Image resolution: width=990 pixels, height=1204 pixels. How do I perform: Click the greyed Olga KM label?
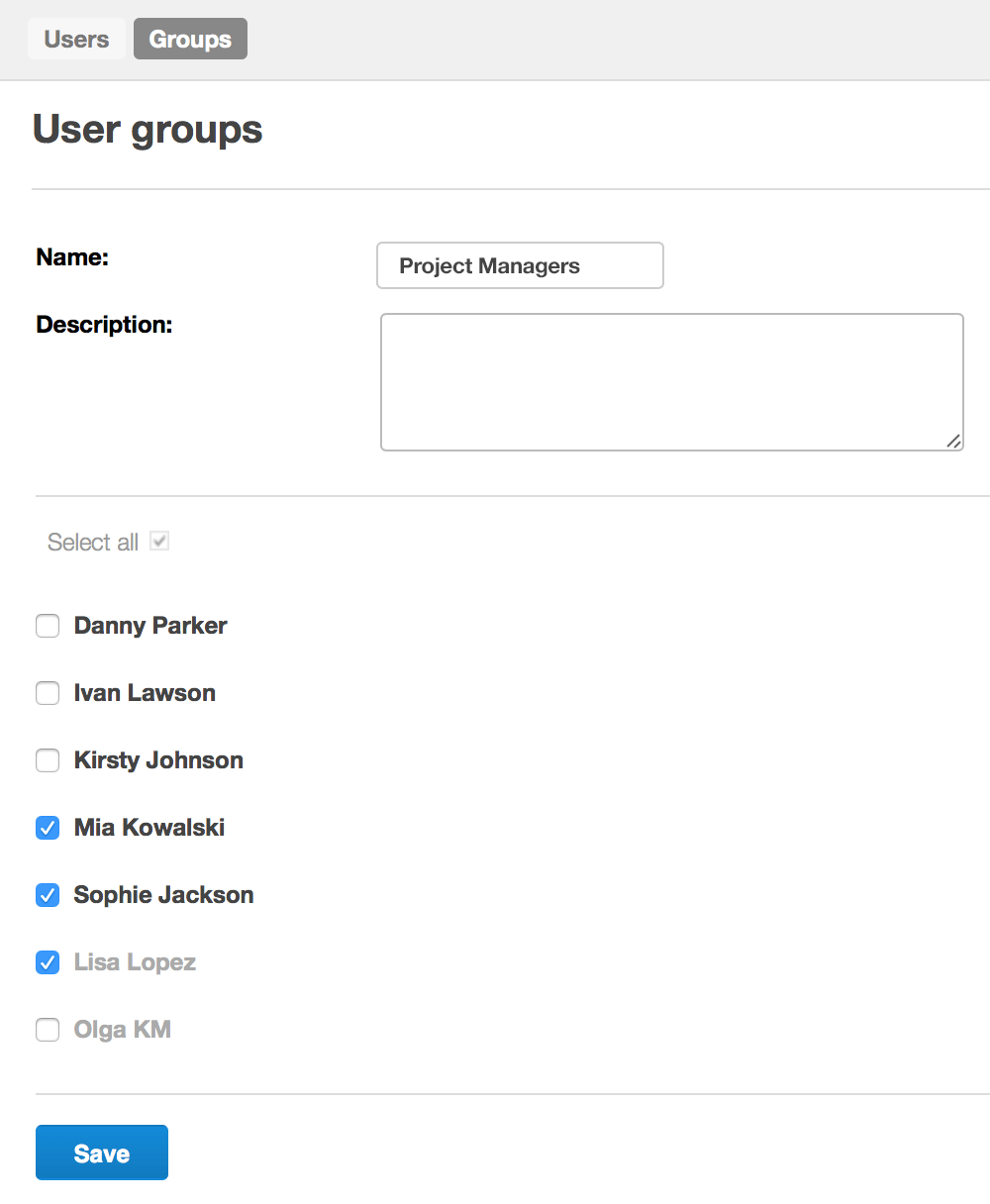(123, 1030)
